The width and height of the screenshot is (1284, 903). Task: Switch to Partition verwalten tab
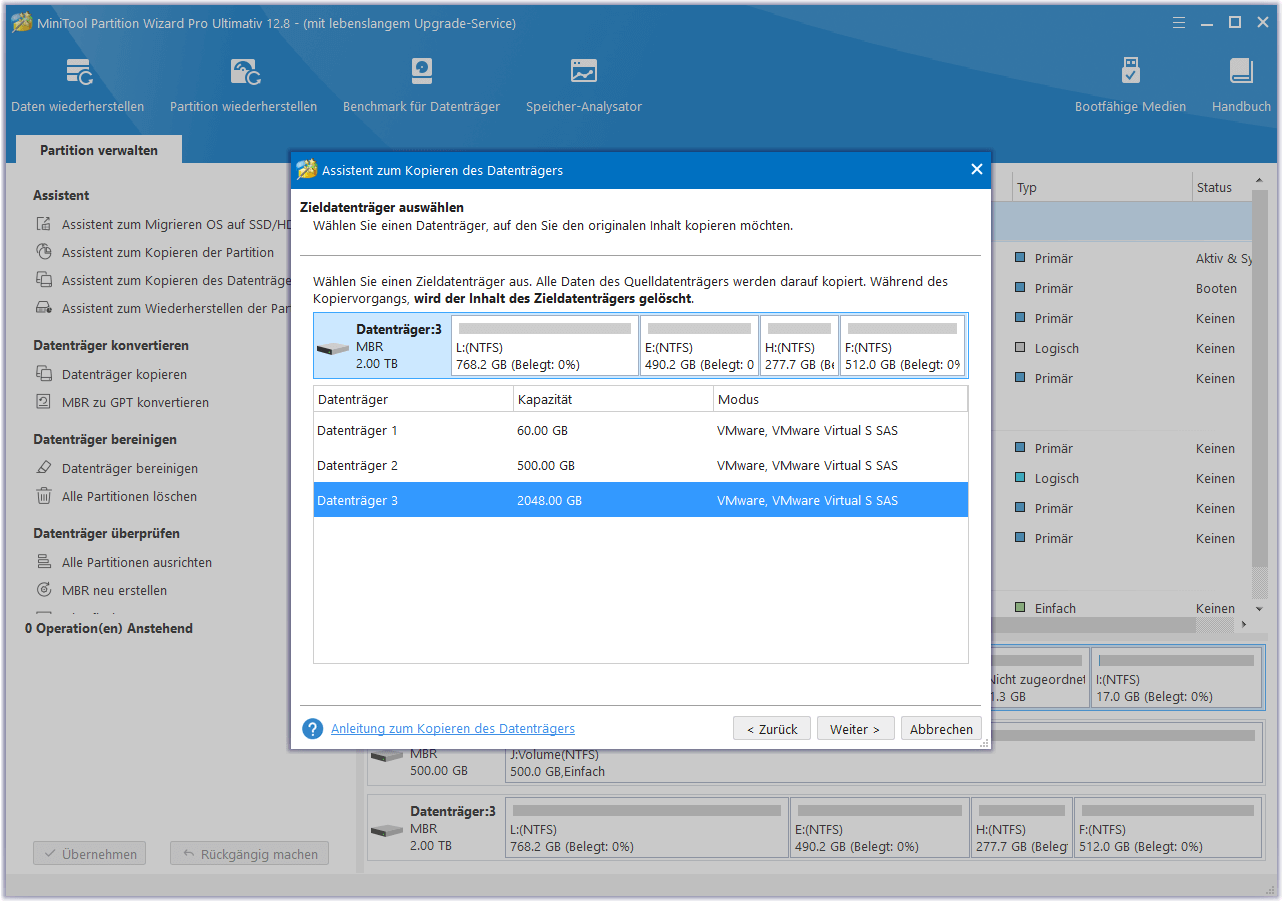99,150
